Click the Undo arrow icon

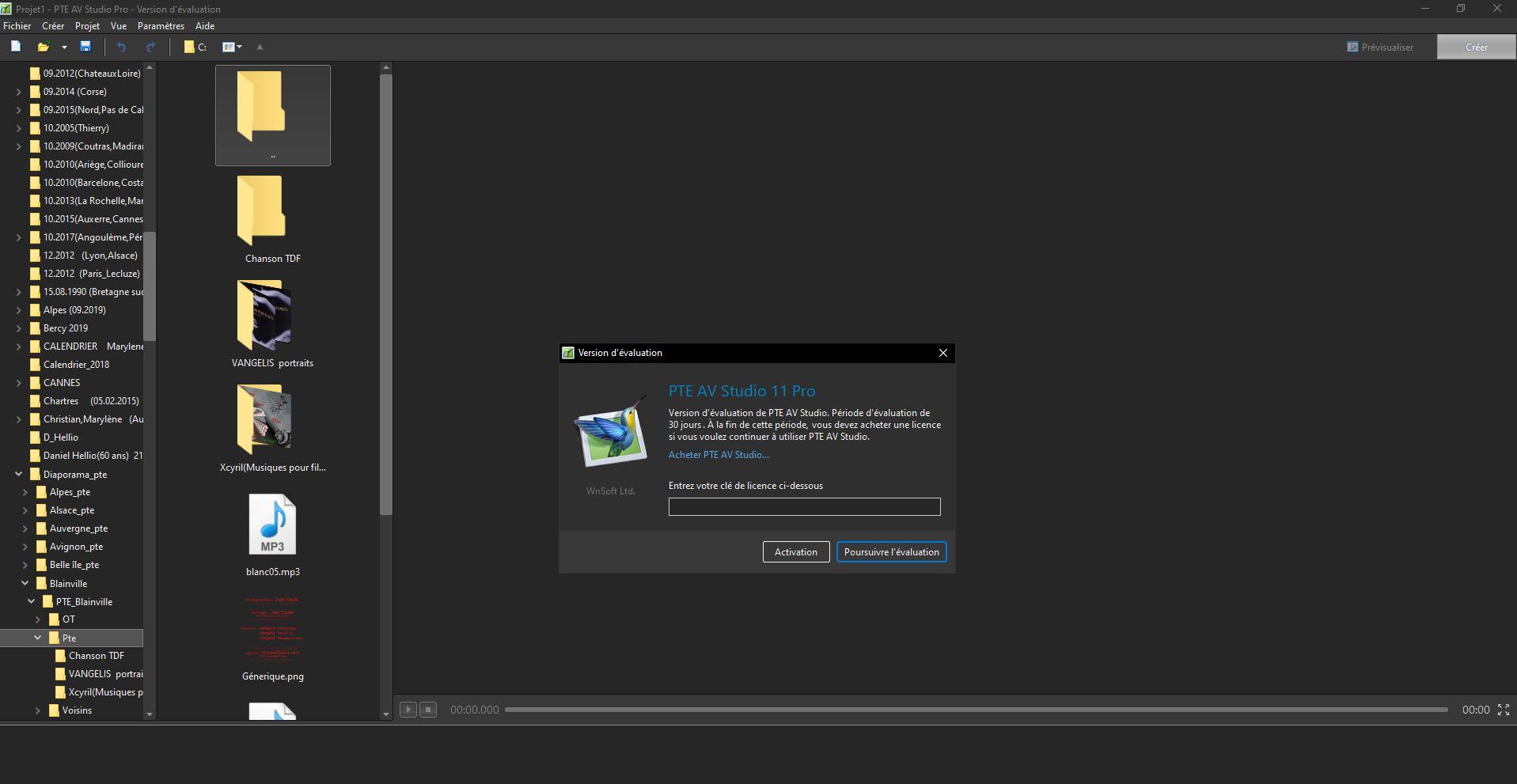pos(121,47)
